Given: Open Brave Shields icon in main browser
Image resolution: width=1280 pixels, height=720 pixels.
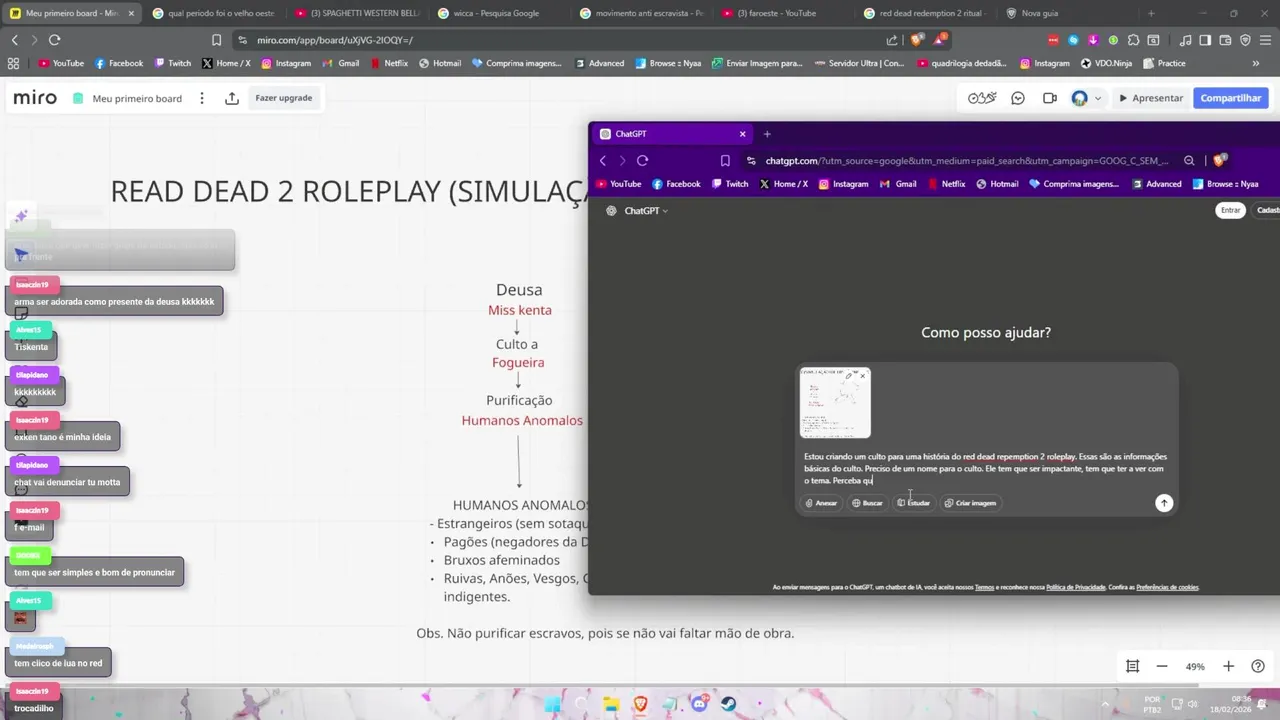Looking at the screenshot, I should 917,40.
